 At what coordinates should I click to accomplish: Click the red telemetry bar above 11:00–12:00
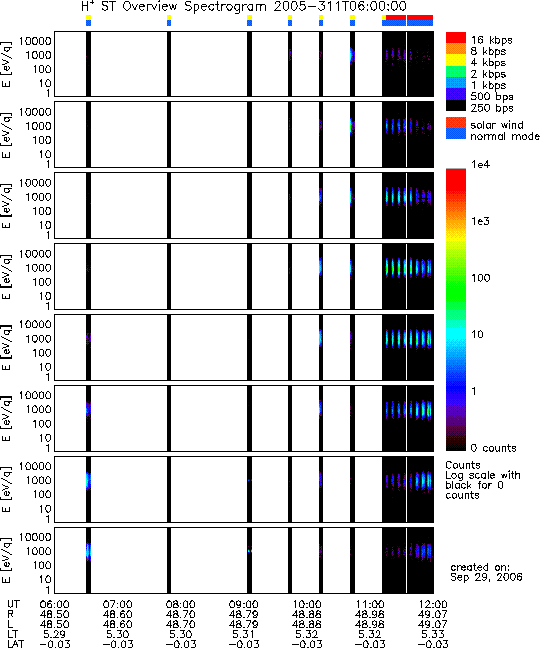tap(409, 17)
